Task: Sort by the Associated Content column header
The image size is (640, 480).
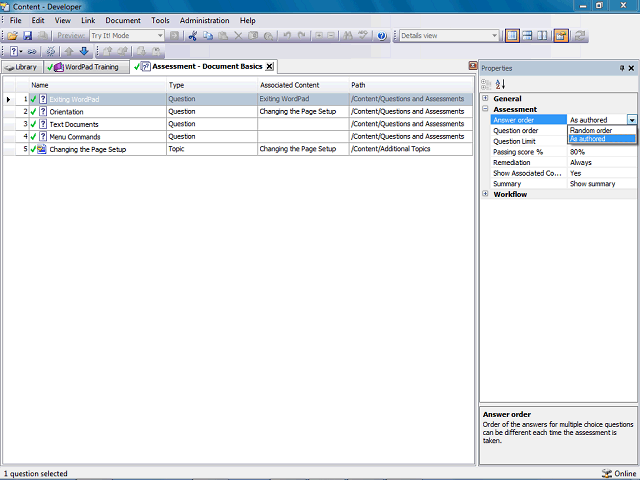Action: point(303,85)
